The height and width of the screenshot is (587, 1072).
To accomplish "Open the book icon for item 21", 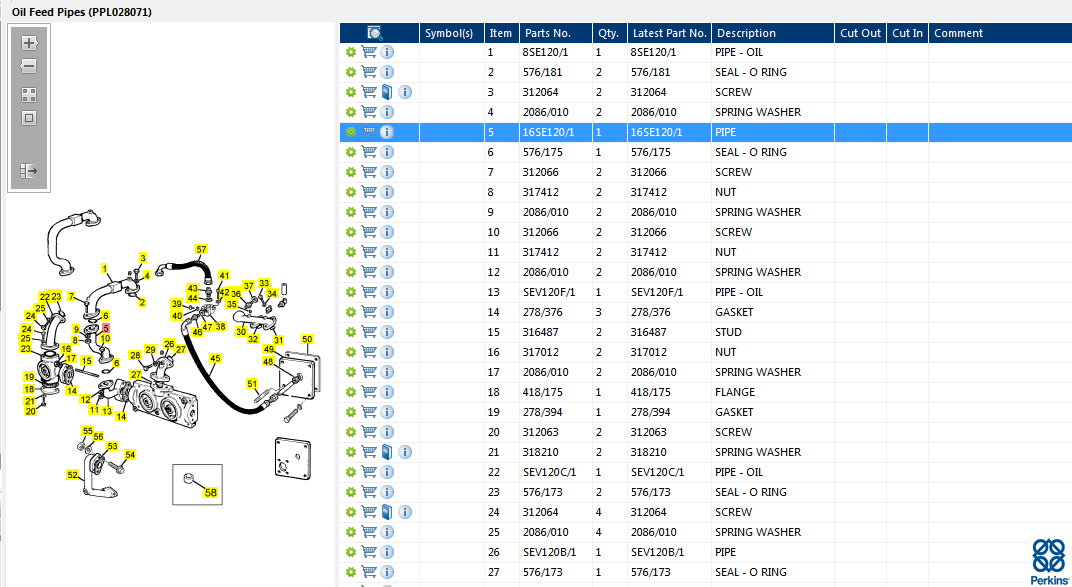I will 387,452.
